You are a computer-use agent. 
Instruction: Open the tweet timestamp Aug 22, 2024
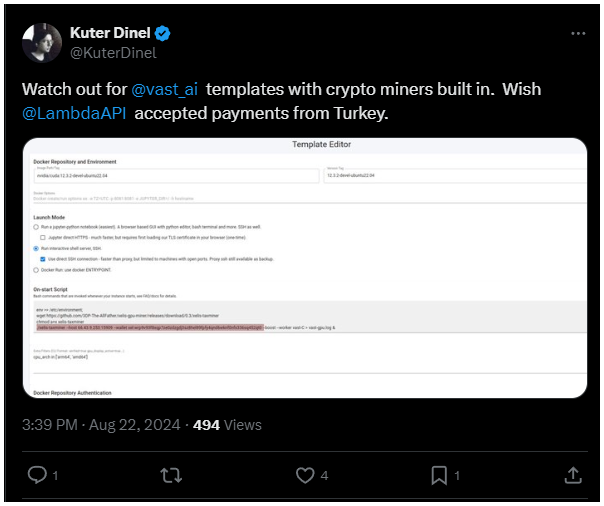[134, 425]
